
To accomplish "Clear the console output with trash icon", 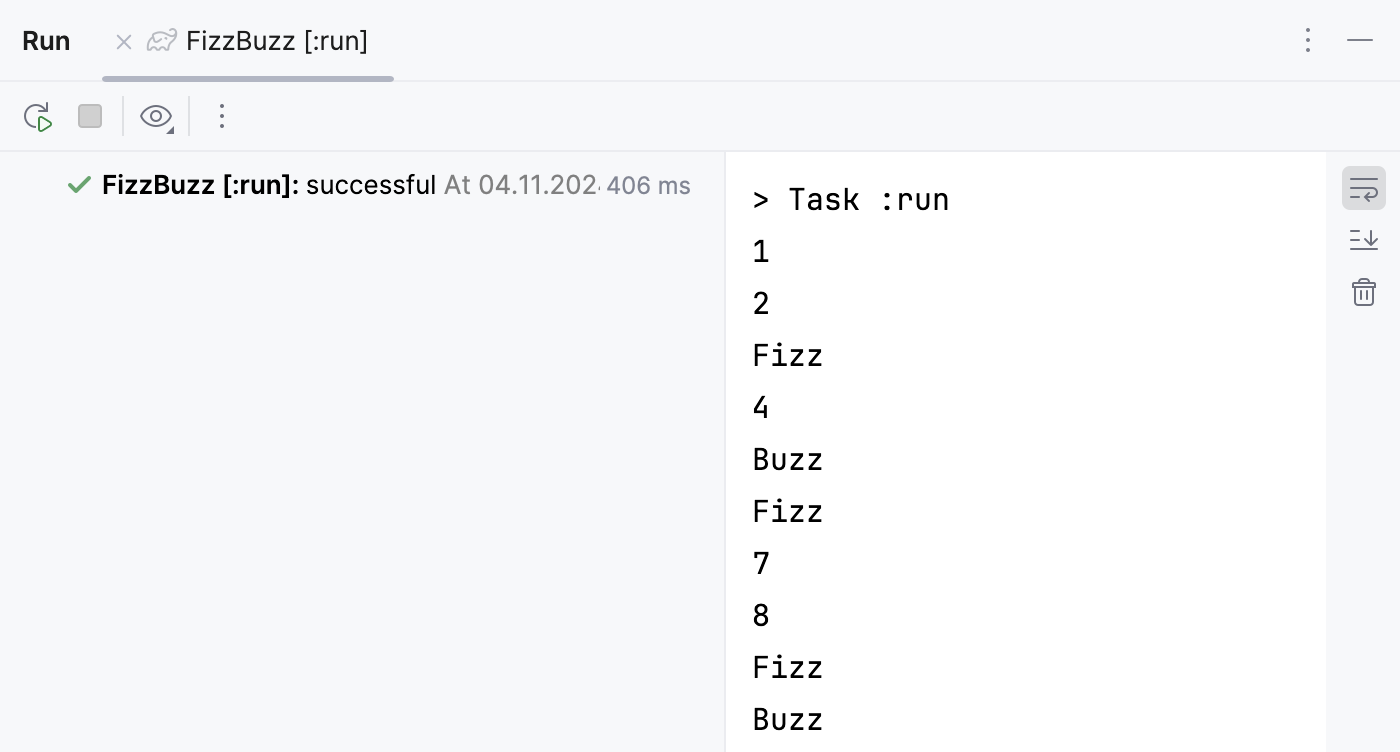I will click(x=1364, y=292).
